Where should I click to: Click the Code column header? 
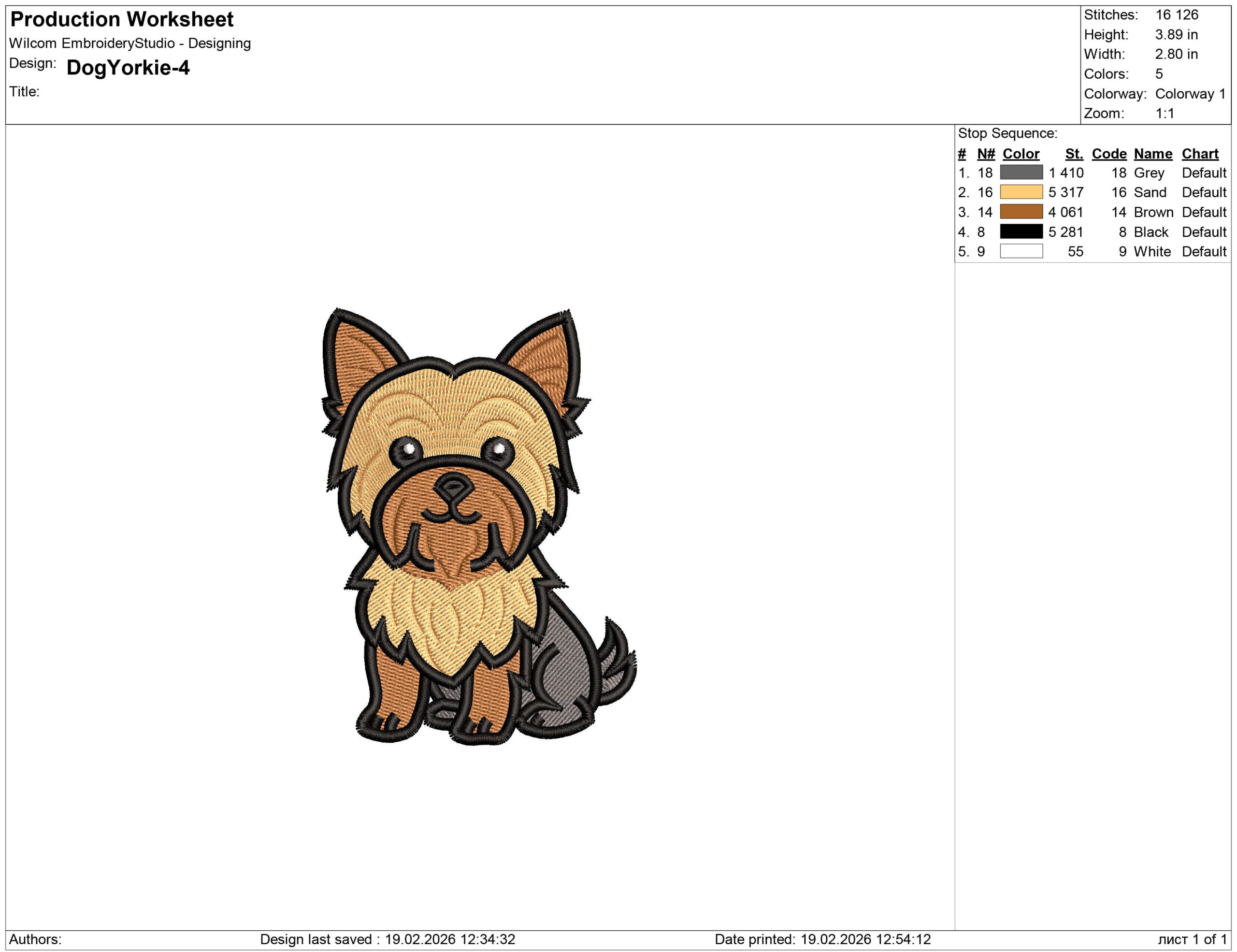pos(1109,154)
